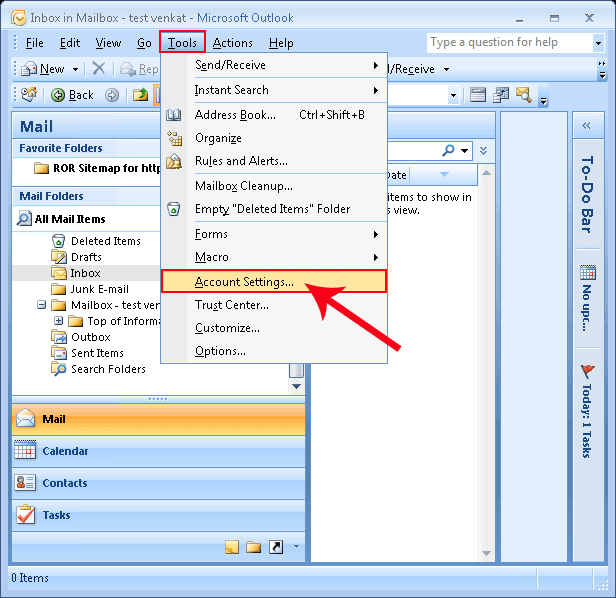Click the To-Do Bar calendar icon
The image size is (616, 598).
[588, 272]
